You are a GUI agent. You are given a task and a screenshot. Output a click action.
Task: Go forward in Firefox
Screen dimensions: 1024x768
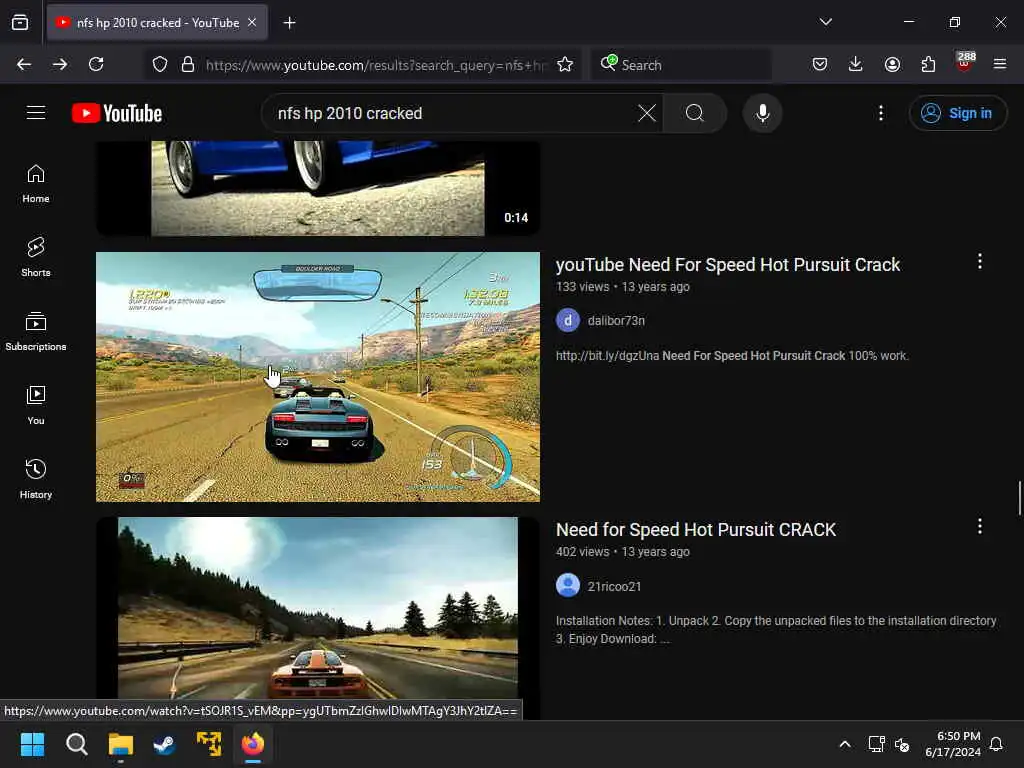click(x=60, y=64)
